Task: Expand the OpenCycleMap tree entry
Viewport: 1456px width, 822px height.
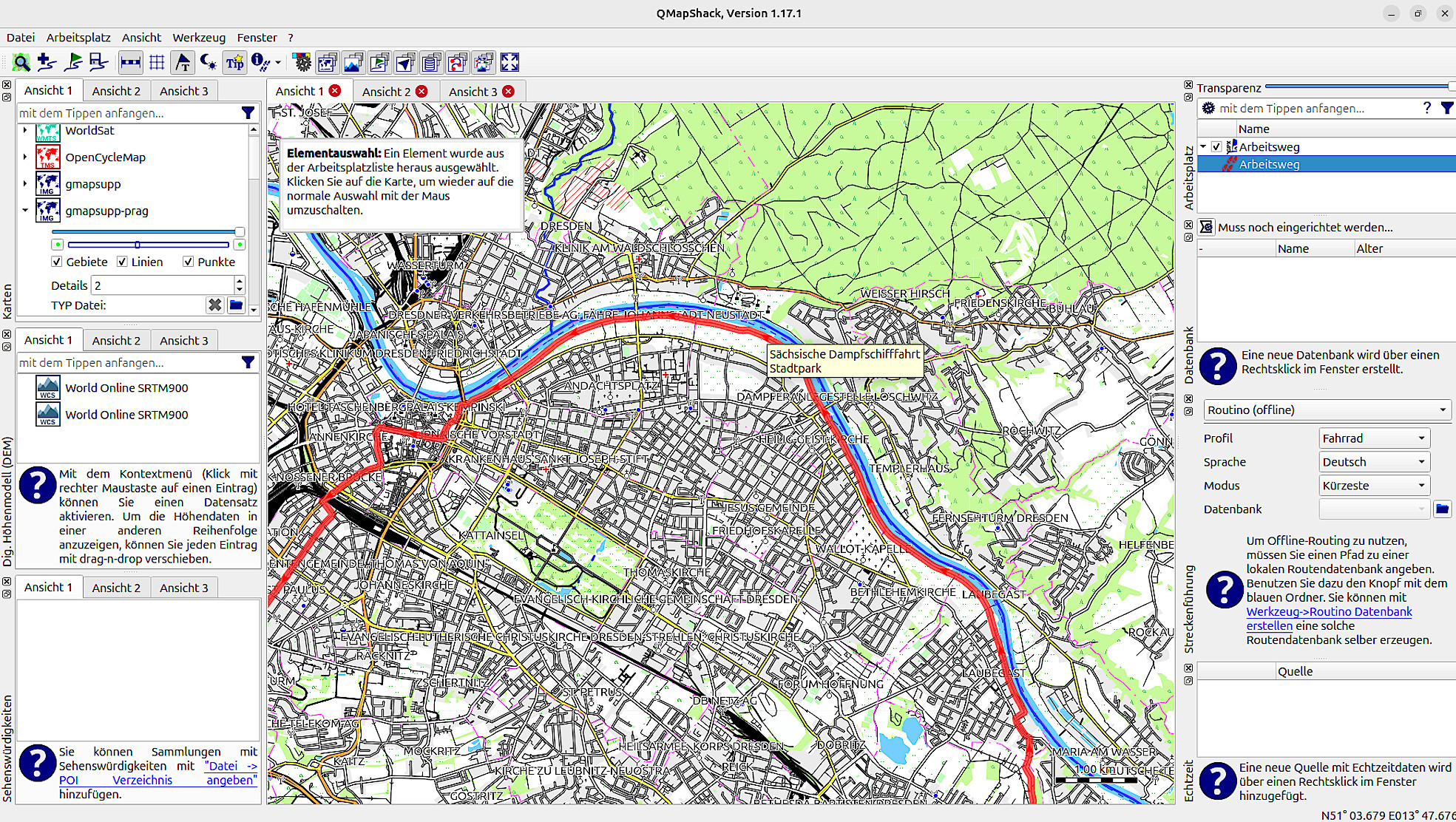Action: click(x=25, y=157)
